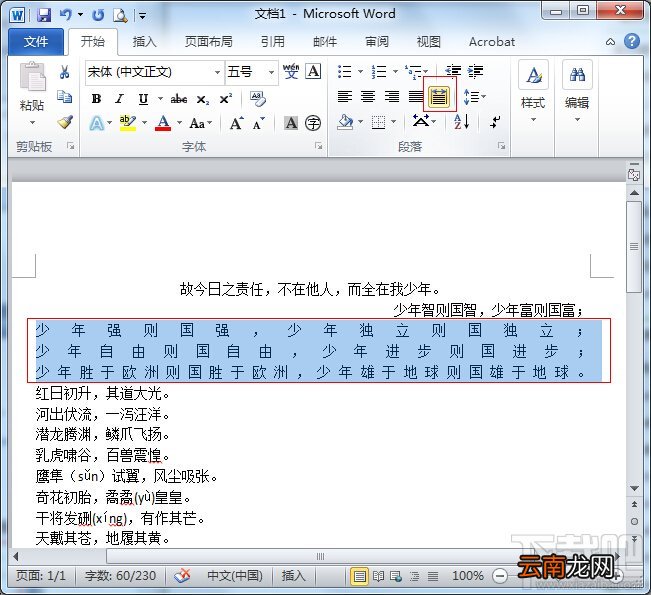This screenshot has height=595, width=651.
Task: Switch to the 页面布局 Page Layout tab
Action: tap(208, 42)
